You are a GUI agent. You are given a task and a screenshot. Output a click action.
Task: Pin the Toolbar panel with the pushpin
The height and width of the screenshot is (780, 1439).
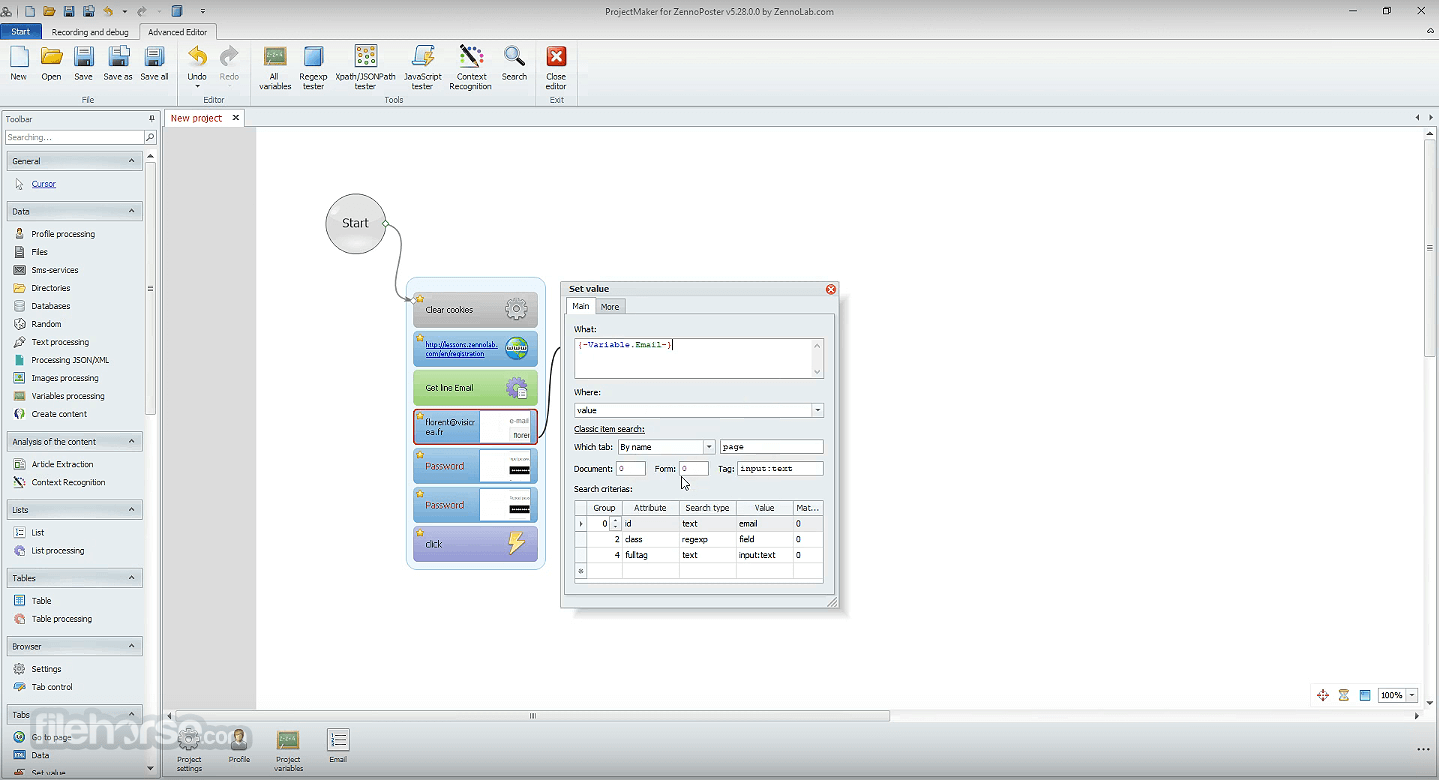click(x=152, y=119)
